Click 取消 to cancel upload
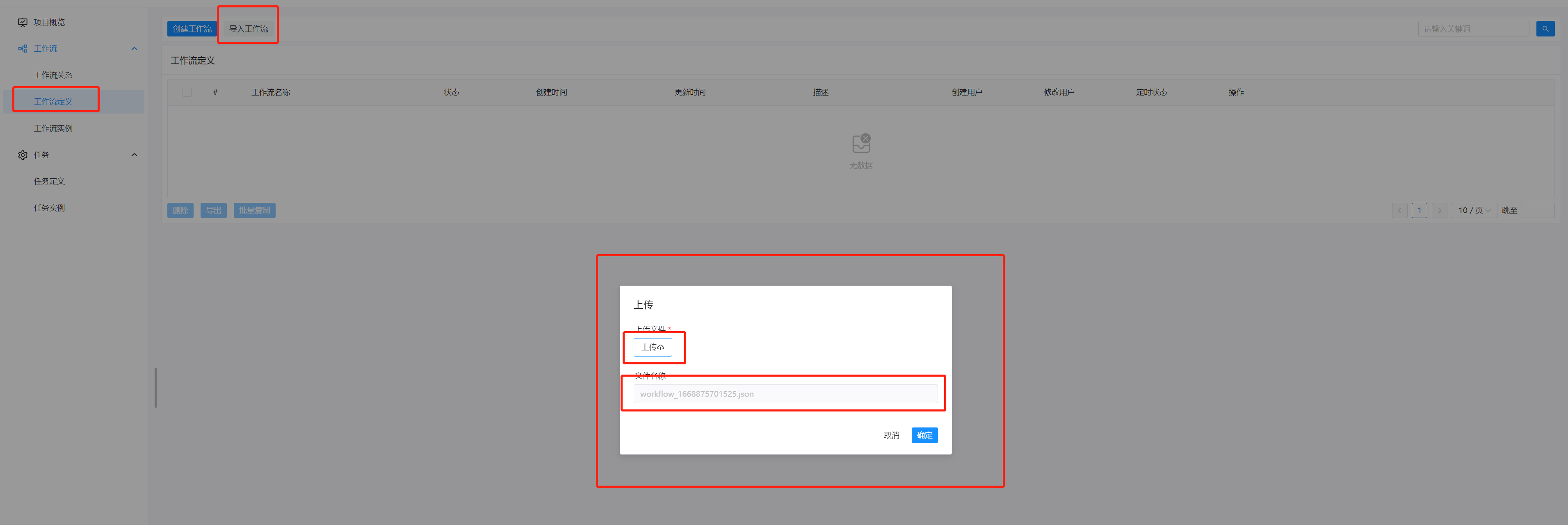Screen dimensions: 1568x525 891,435
